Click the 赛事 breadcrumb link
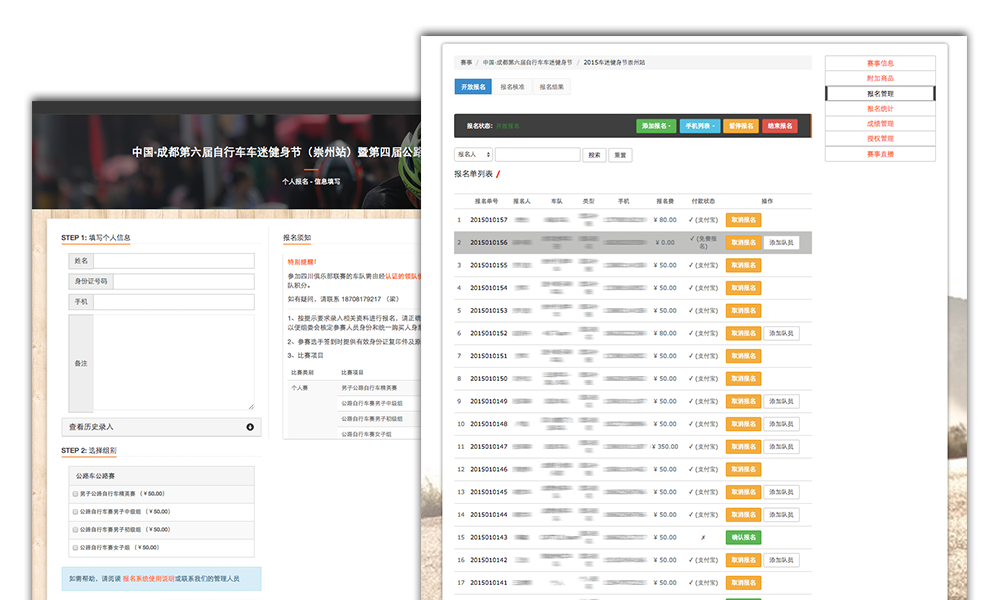The width and height of the screenshot is (1000, 600). tap(466, 62)
